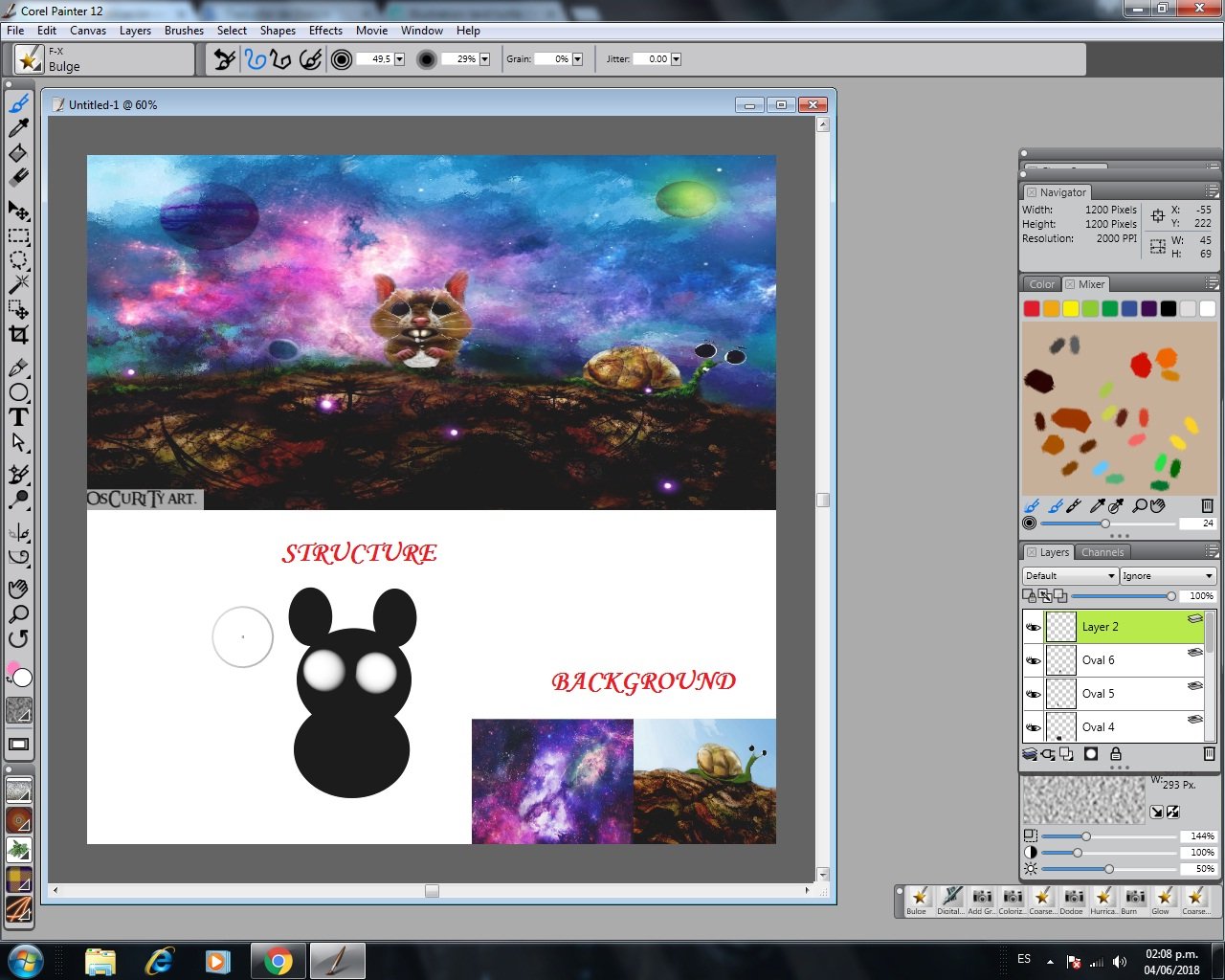The width and height of the screenshot is (1225, 980).
Task: Select the Eraser tool in the toolbox
Action: [x=18, y=178]
